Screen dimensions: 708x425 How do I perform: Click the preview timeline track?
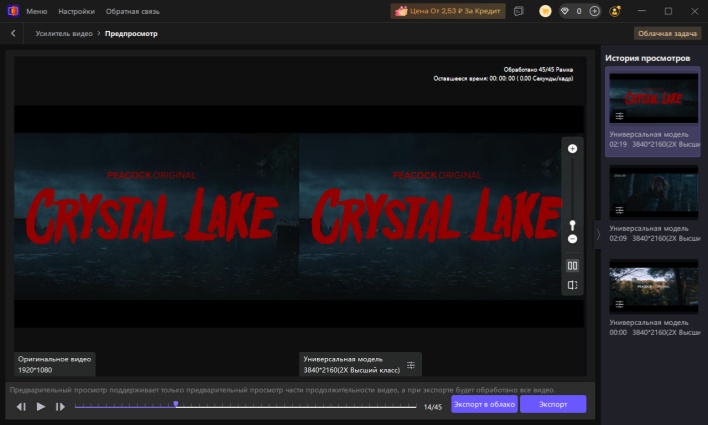245,406
